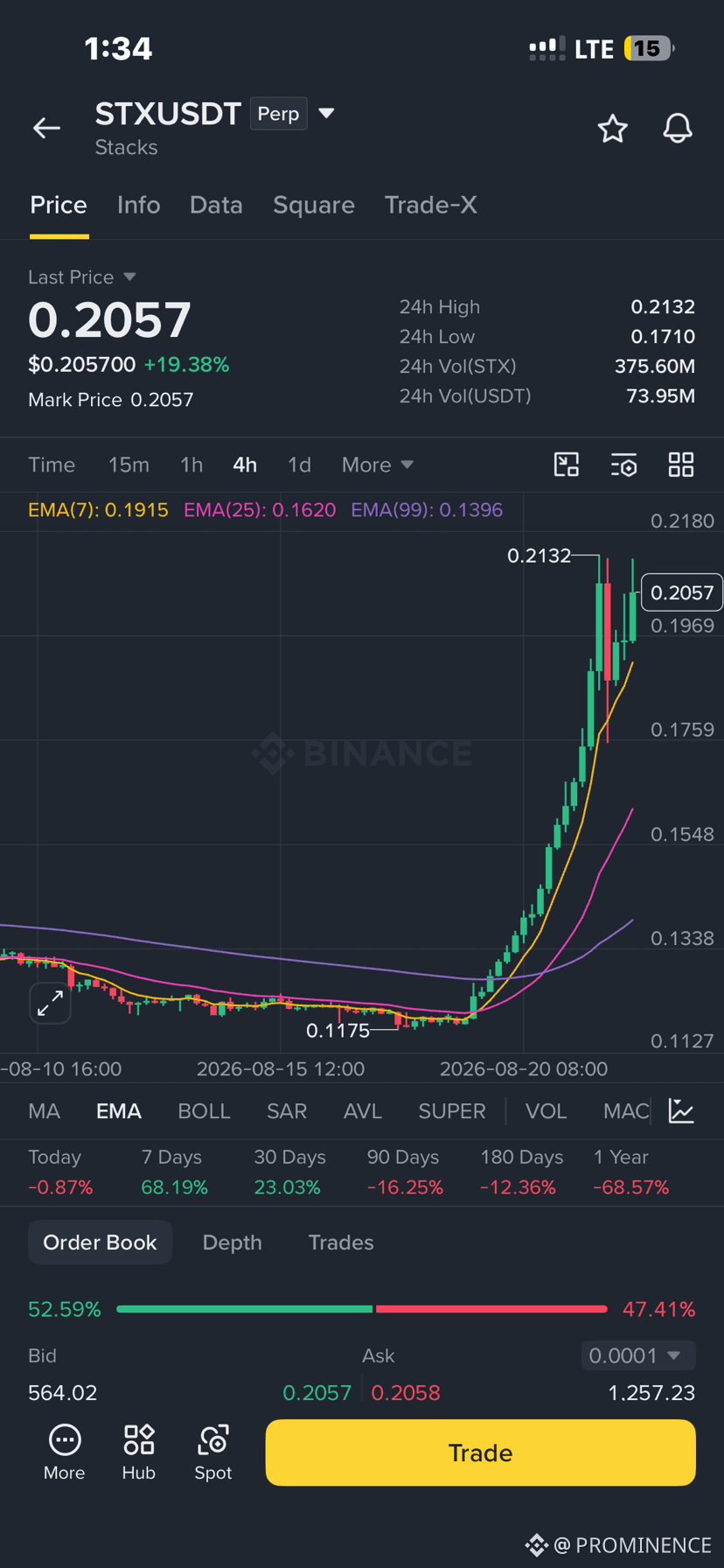Viewport: 724px width, 1568px height.
Task: Tap the 30 Days 23.03% performance
Action: (x=289, y=1172)
